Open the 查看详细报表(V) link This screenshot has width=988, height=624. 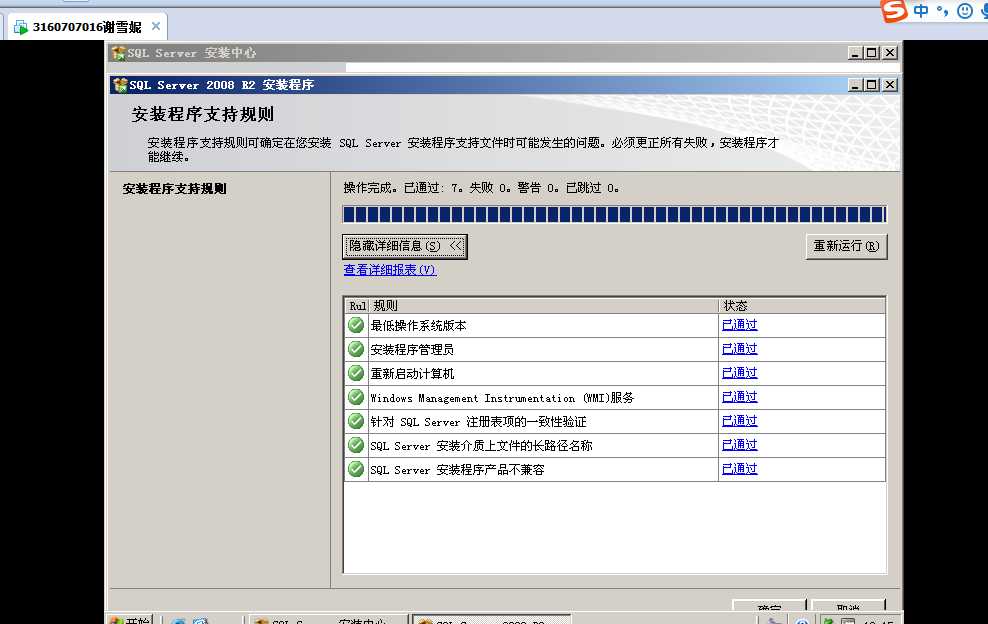click(389, 270)
